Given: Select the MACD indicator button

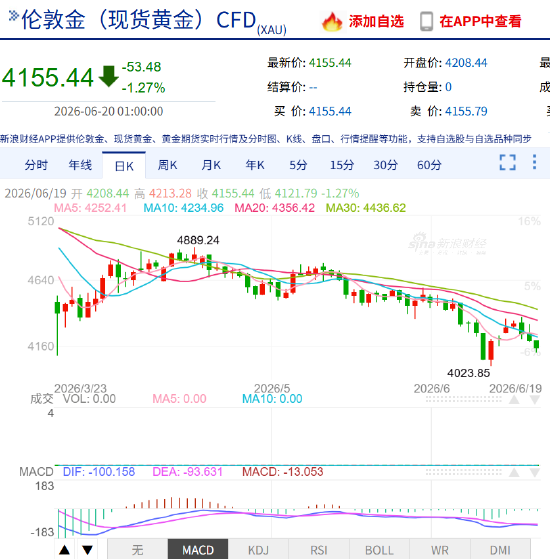Looking at the screenshot, I should [x=198, y=550].
